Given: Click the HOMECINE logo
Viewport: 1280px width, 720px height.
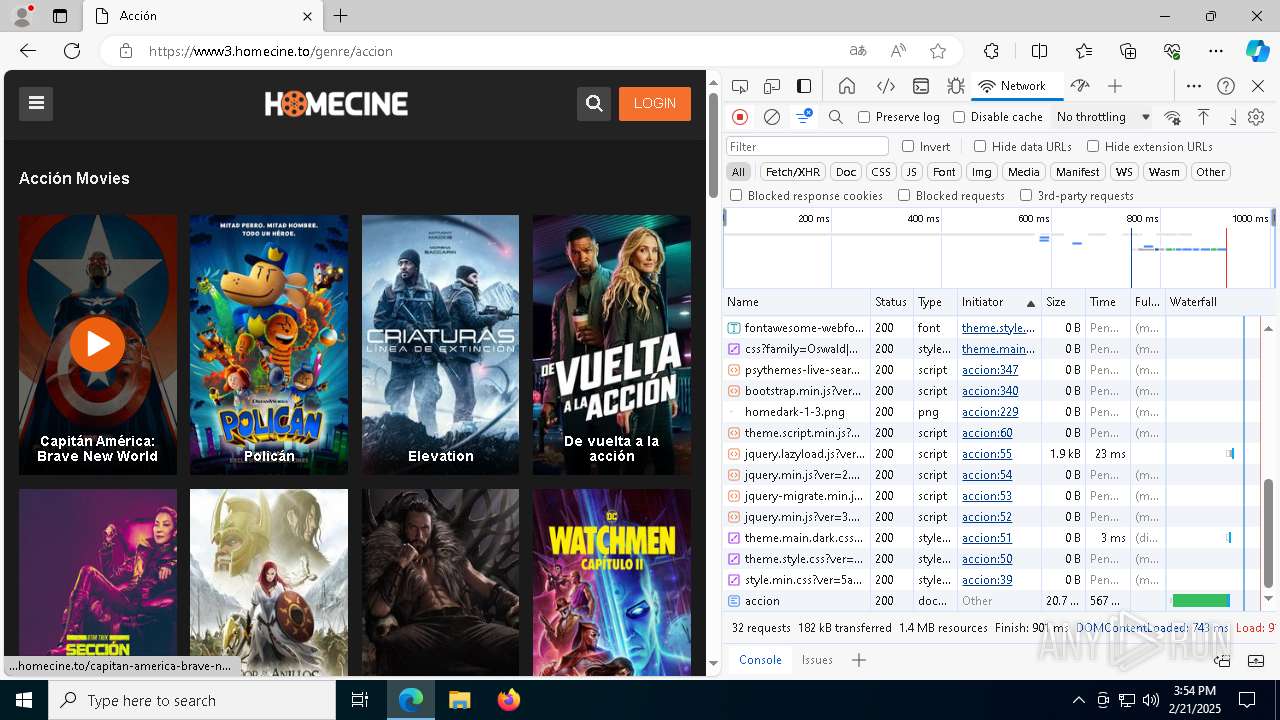Looking at the screenshot, I should [x=336, y=103].
